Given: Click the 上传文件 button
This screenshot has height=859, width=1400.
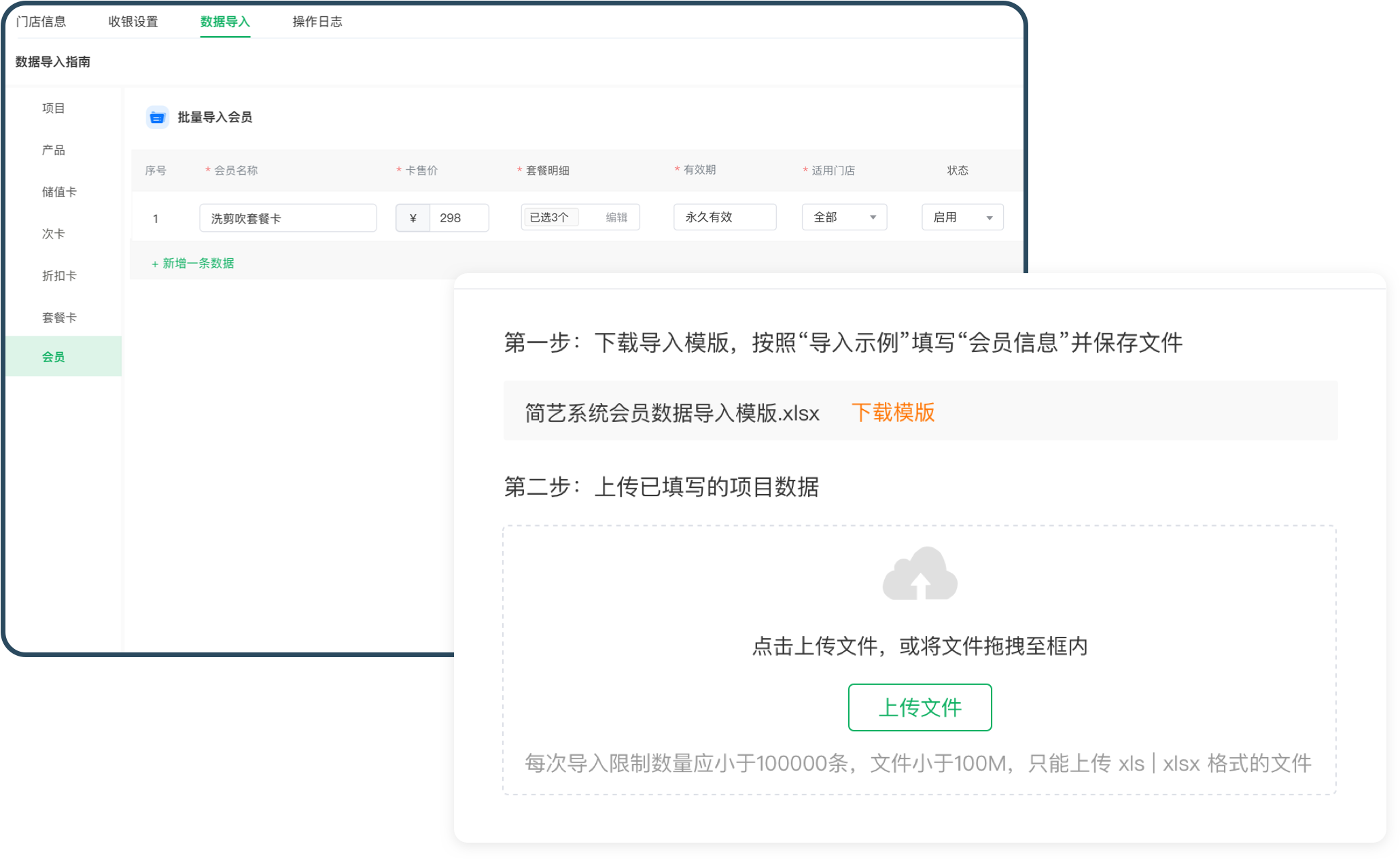Looking at the screenshot, I should point(920,707).
